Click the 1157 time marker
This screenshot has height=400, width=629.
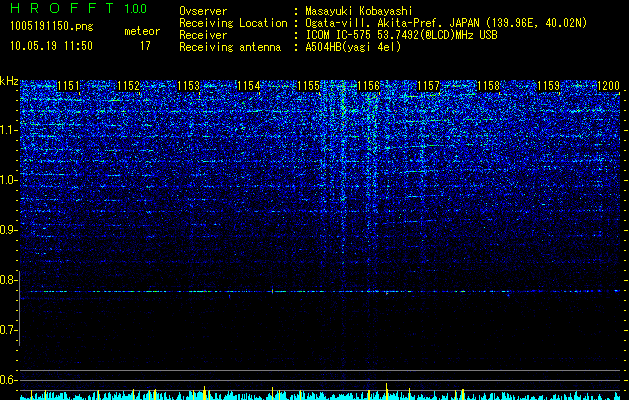[428, 86]
